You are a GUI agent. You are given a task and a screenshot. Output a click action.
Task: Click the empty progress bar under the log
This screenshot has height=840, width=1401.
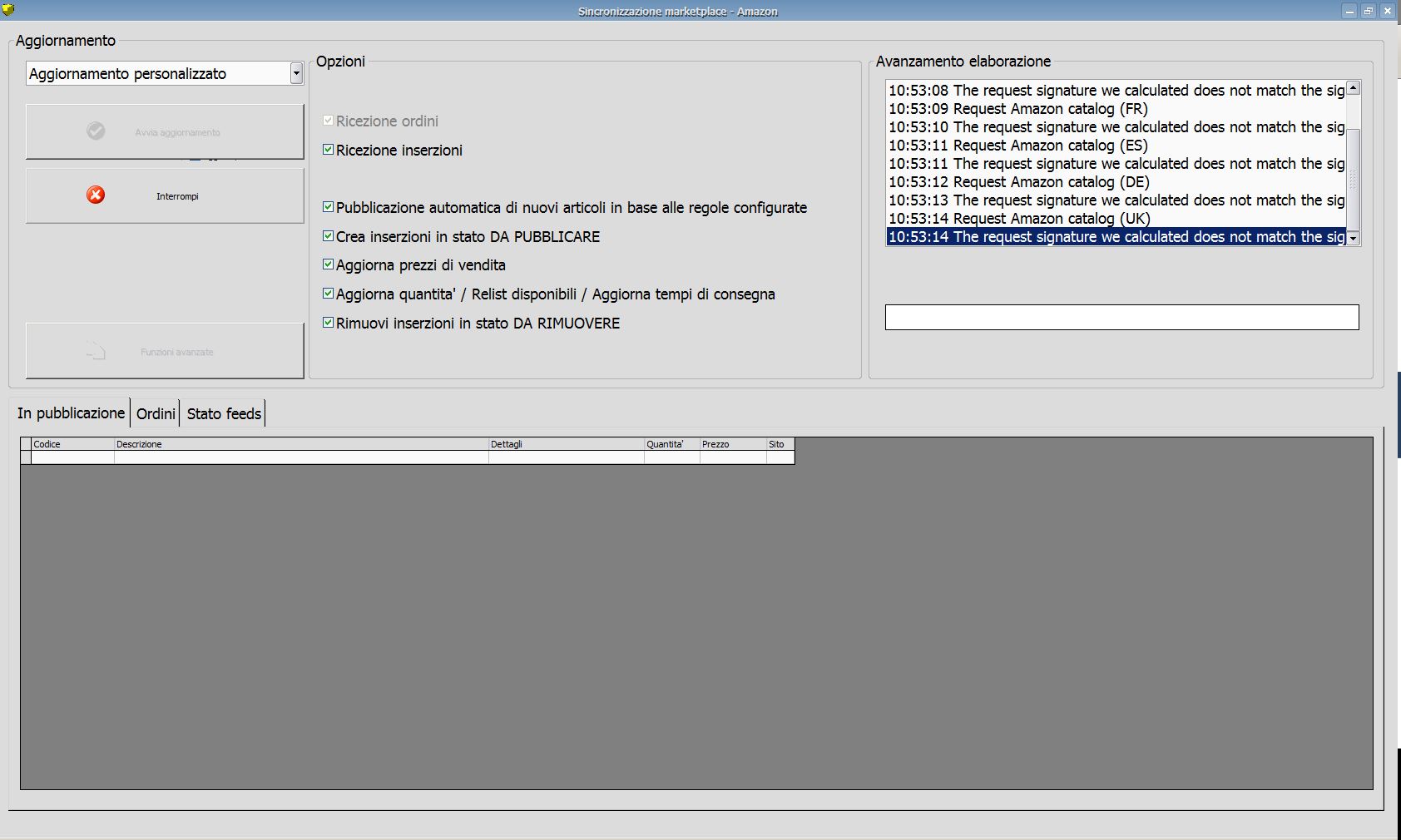[x=1121, y=317]
